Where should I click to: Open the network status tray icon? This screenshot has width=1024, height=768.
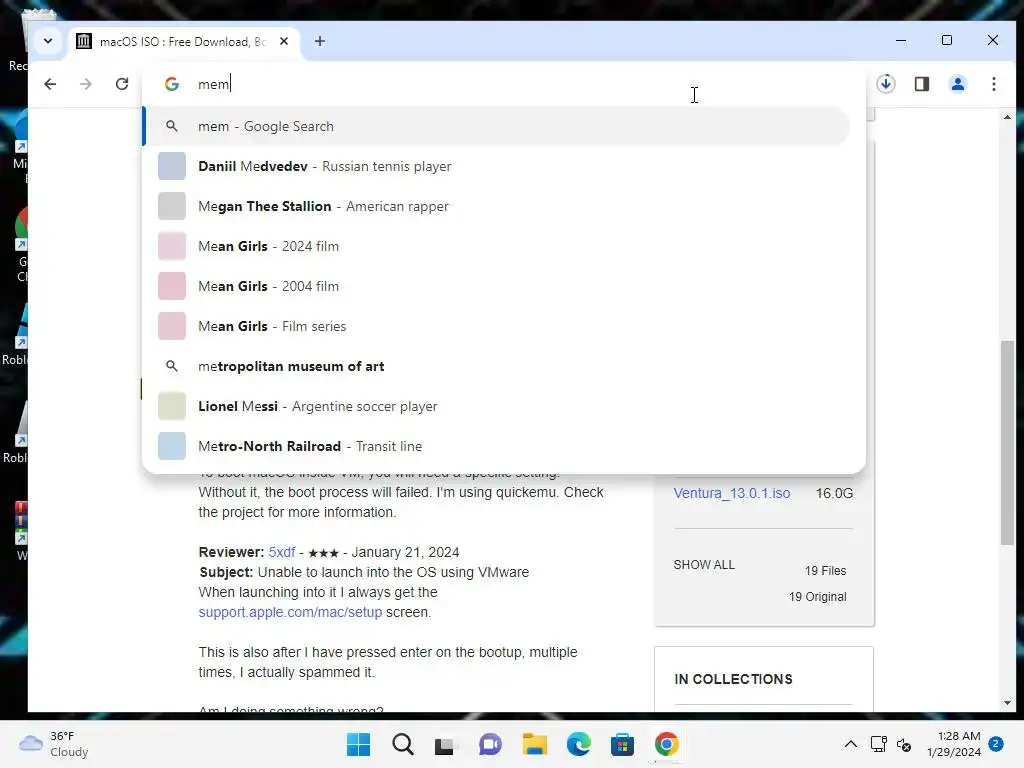tap(878, 744)
